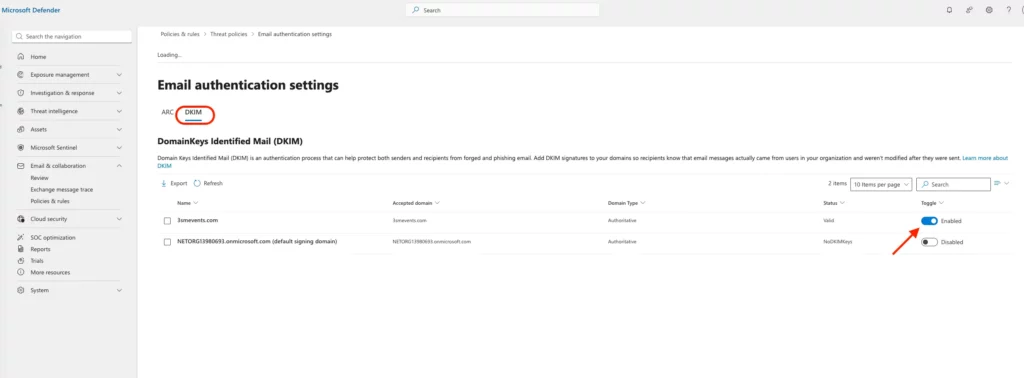Click the Investigation & response shield icon
The width and height of the screenshot is (1024, 378).
tap(21, 93)
